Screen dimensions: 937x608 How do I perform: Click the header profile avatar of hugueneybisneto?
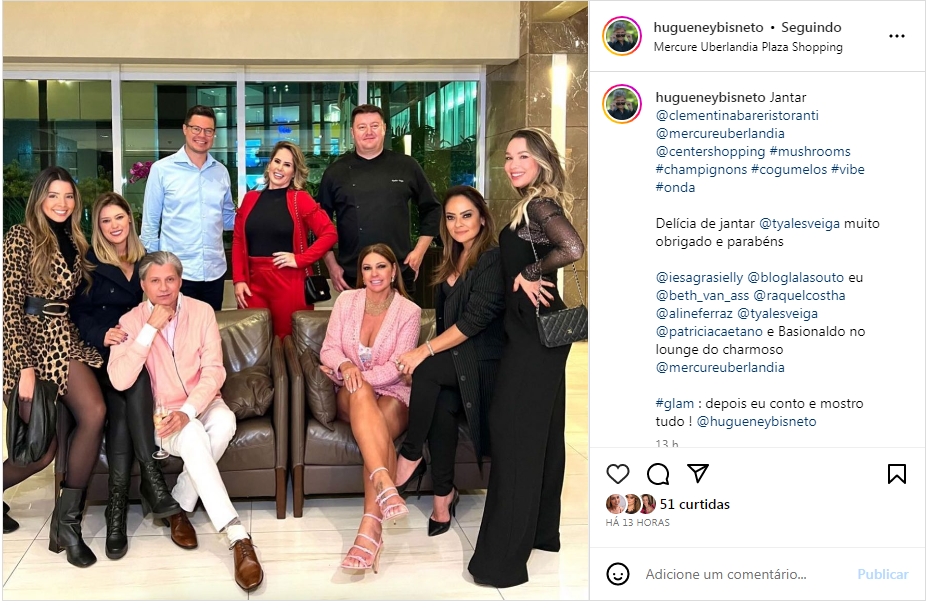pyautogui.click(x=621, y=36)
